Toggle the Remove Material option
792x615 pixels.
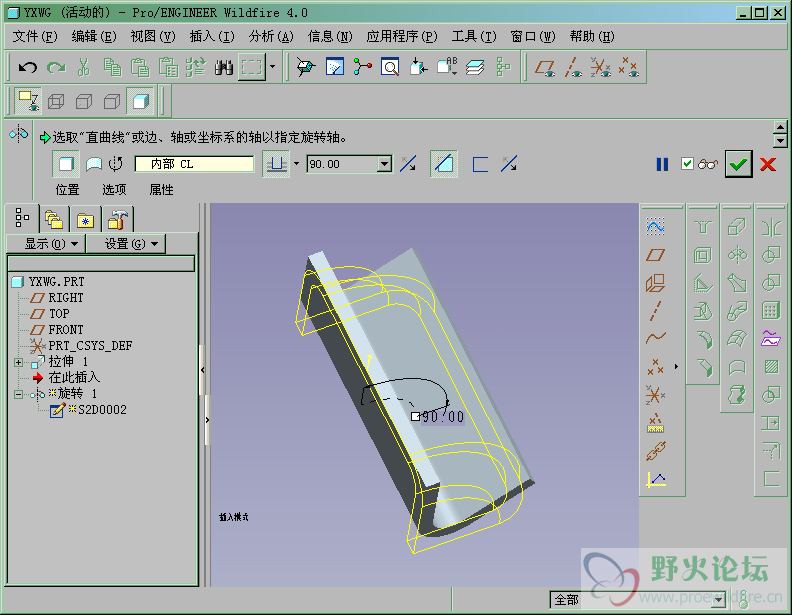coord(444,164)
